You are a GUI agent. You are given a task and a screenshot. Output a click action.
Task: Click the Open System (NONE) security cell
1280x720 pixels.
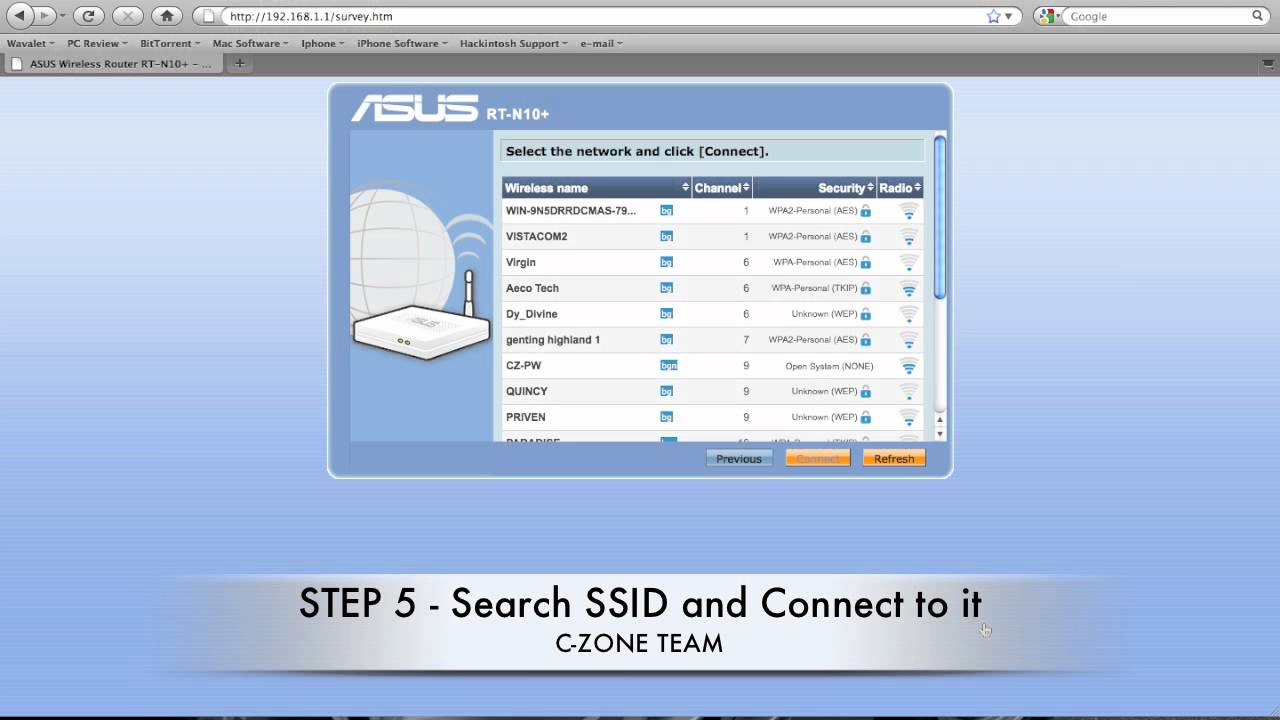click(829, 366)
